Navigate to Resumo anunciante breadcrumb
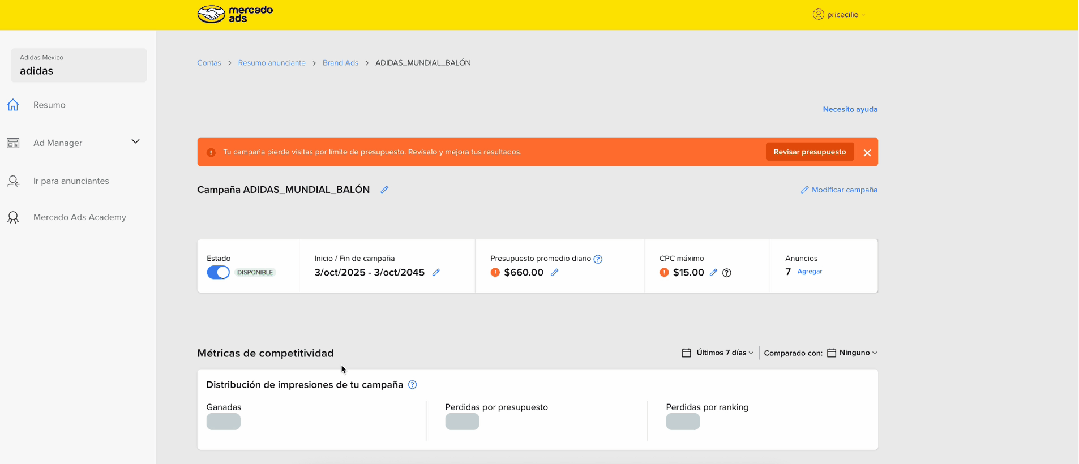 click(x=272, y=63)
